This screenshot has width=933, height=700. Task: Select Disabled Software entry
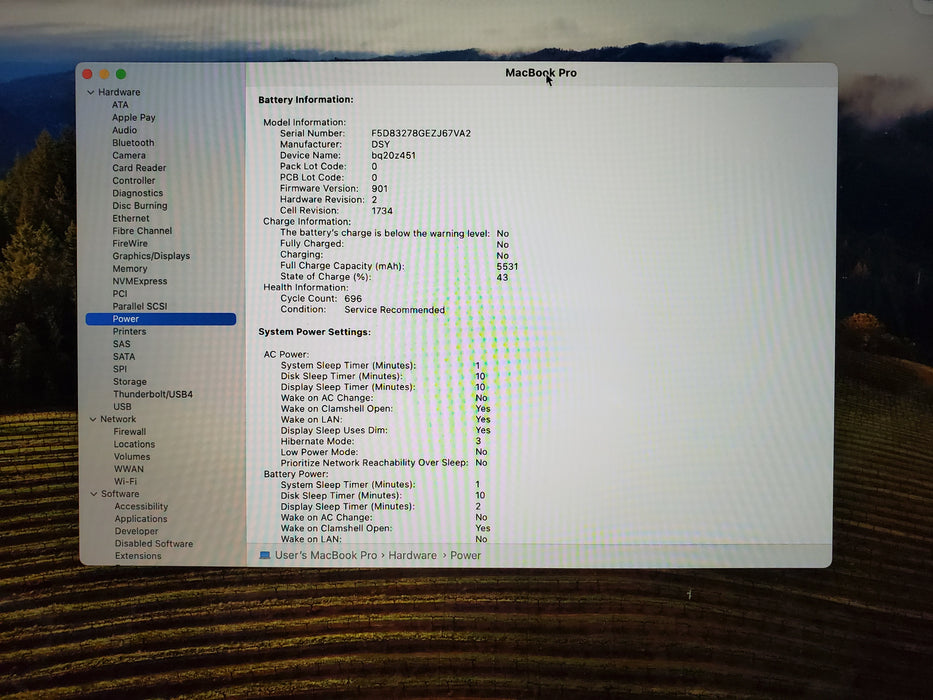[x=154, y=543]
